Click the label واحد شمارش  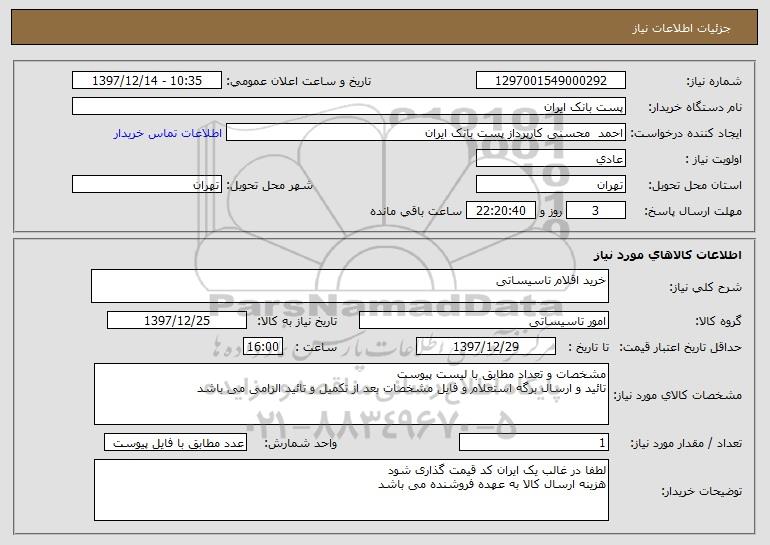tap(301, 443)
